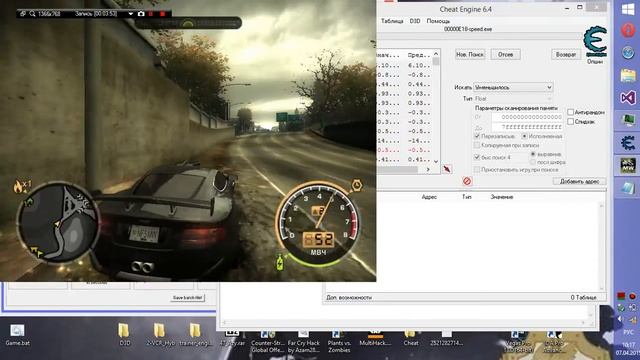
Task: Click the Пред.. previous value column header
Action: click(x=419, y=55)
